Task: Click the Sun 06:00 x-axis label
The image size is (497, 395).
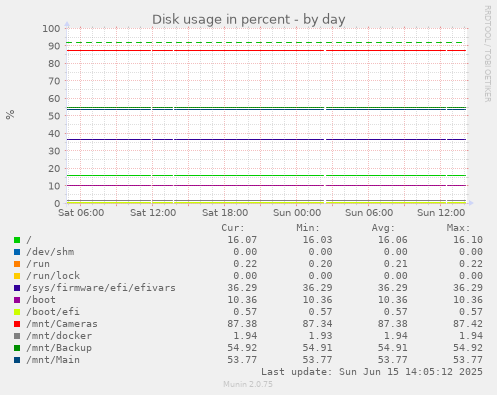Action: coord(369,213)
